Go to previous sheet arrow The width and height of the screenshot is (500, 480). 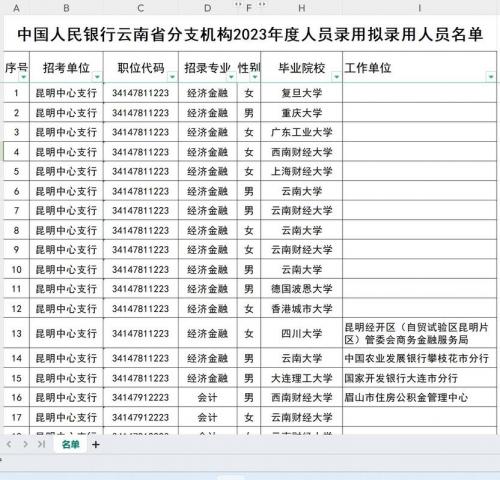coord(9,444)
